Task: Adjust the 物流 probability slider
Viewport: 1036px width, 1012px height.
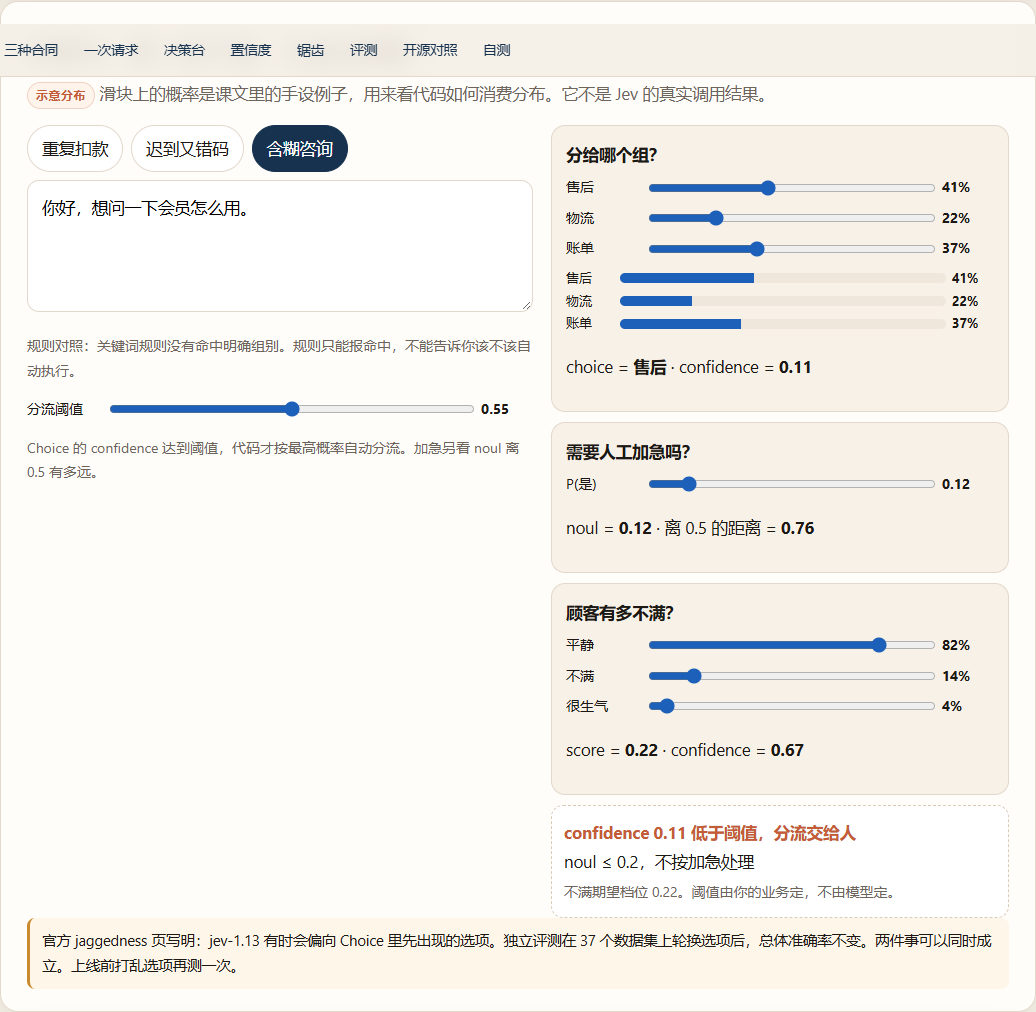Action: [x=792, y=218]
